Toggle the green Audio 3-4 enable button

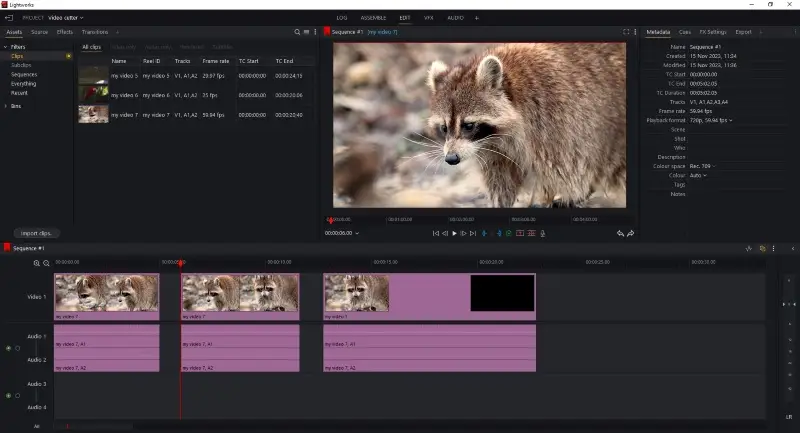8,395
